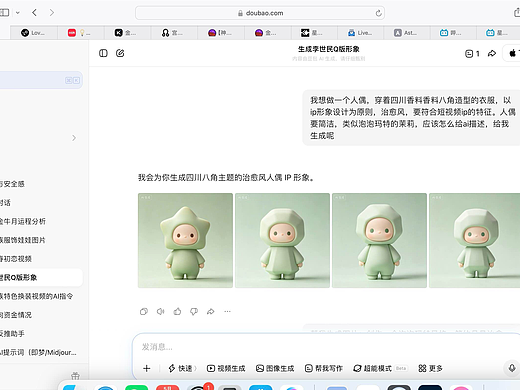The height and width of the screenshot is (390, 520).
Task: Play the response aloud with the speaker icon
Action: pos(160,311)
